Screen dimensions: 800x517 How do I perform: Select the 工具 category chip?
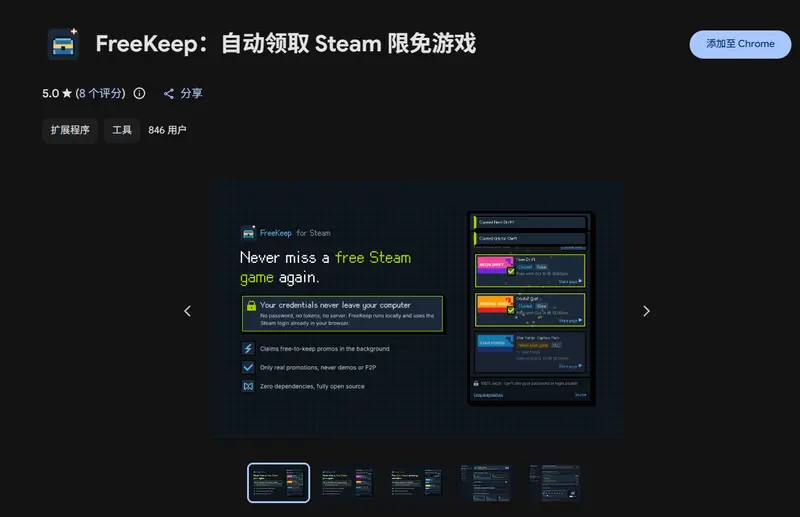coord(122,130)
